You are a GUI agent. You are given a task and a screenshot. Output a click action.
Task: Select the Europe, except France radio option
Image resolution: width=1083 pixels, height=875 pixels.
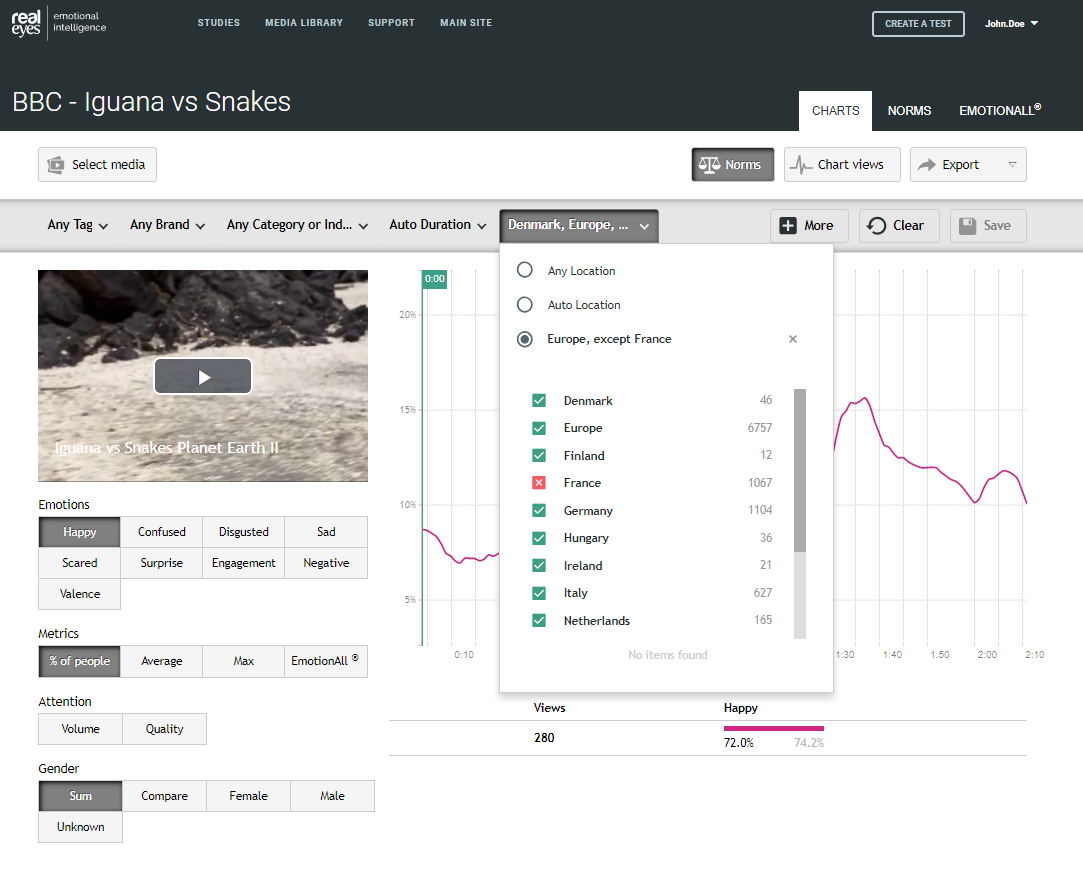coord(525,339)
